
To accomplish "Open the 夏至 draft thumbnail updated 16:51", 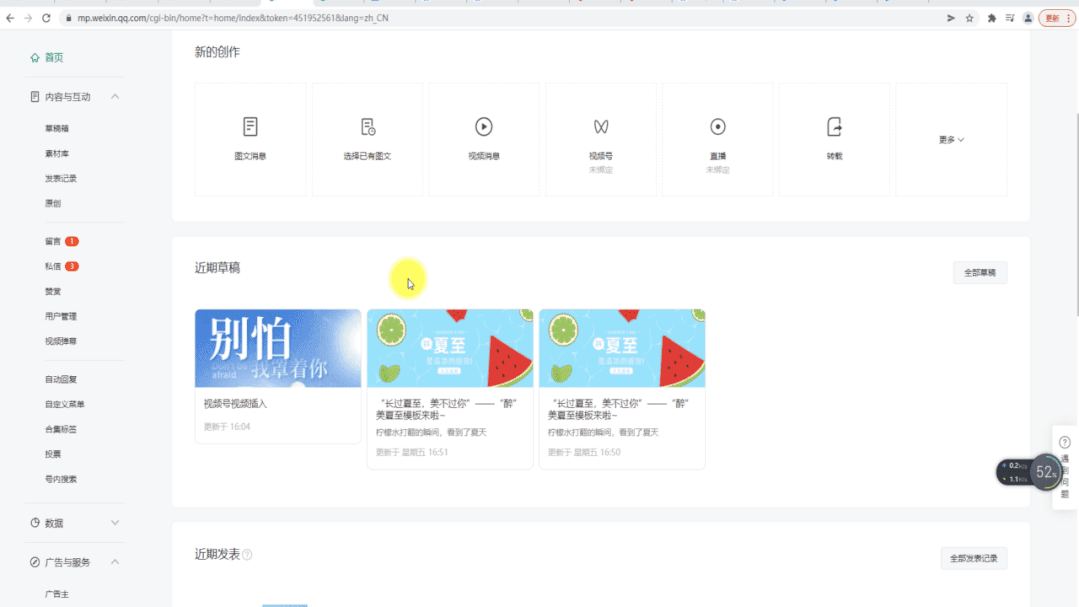I will [x=450, y=348].
